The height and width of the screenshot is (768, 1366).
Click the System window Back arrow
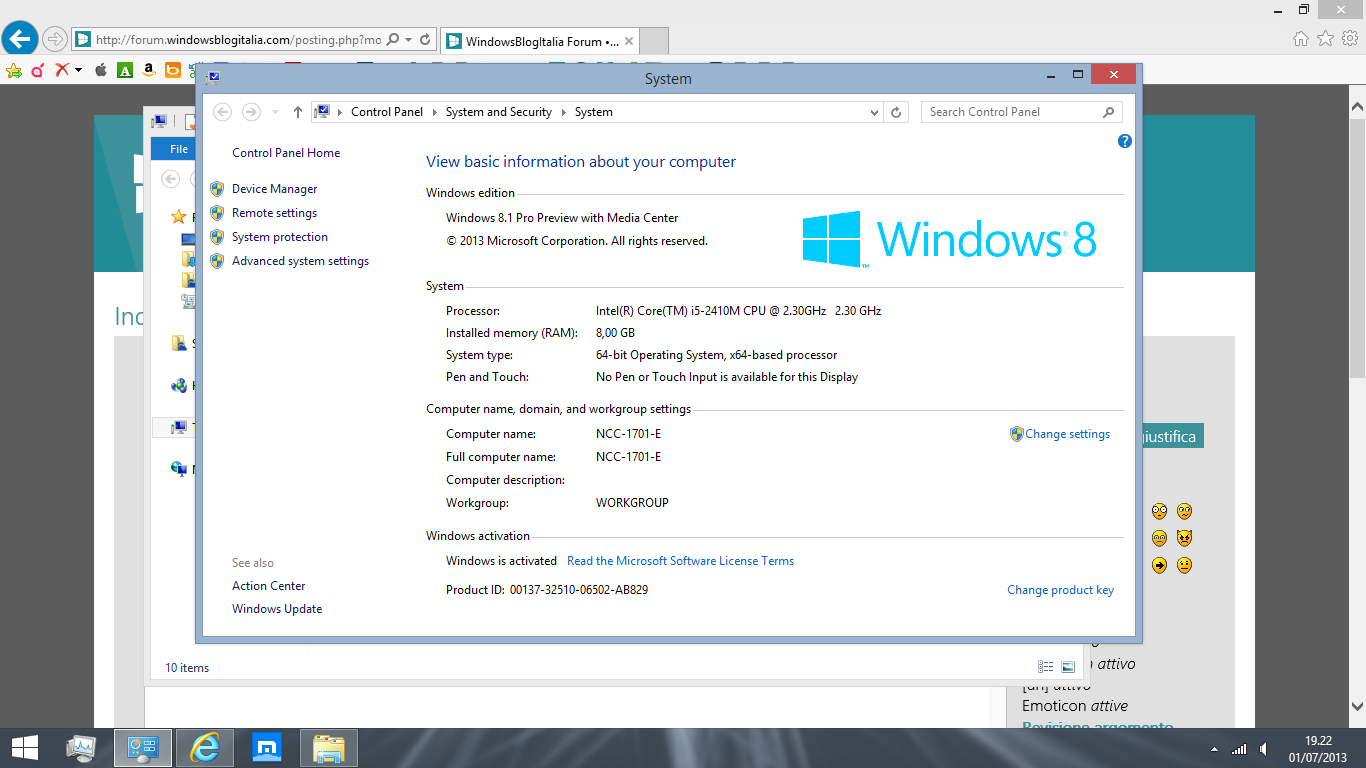223,112
